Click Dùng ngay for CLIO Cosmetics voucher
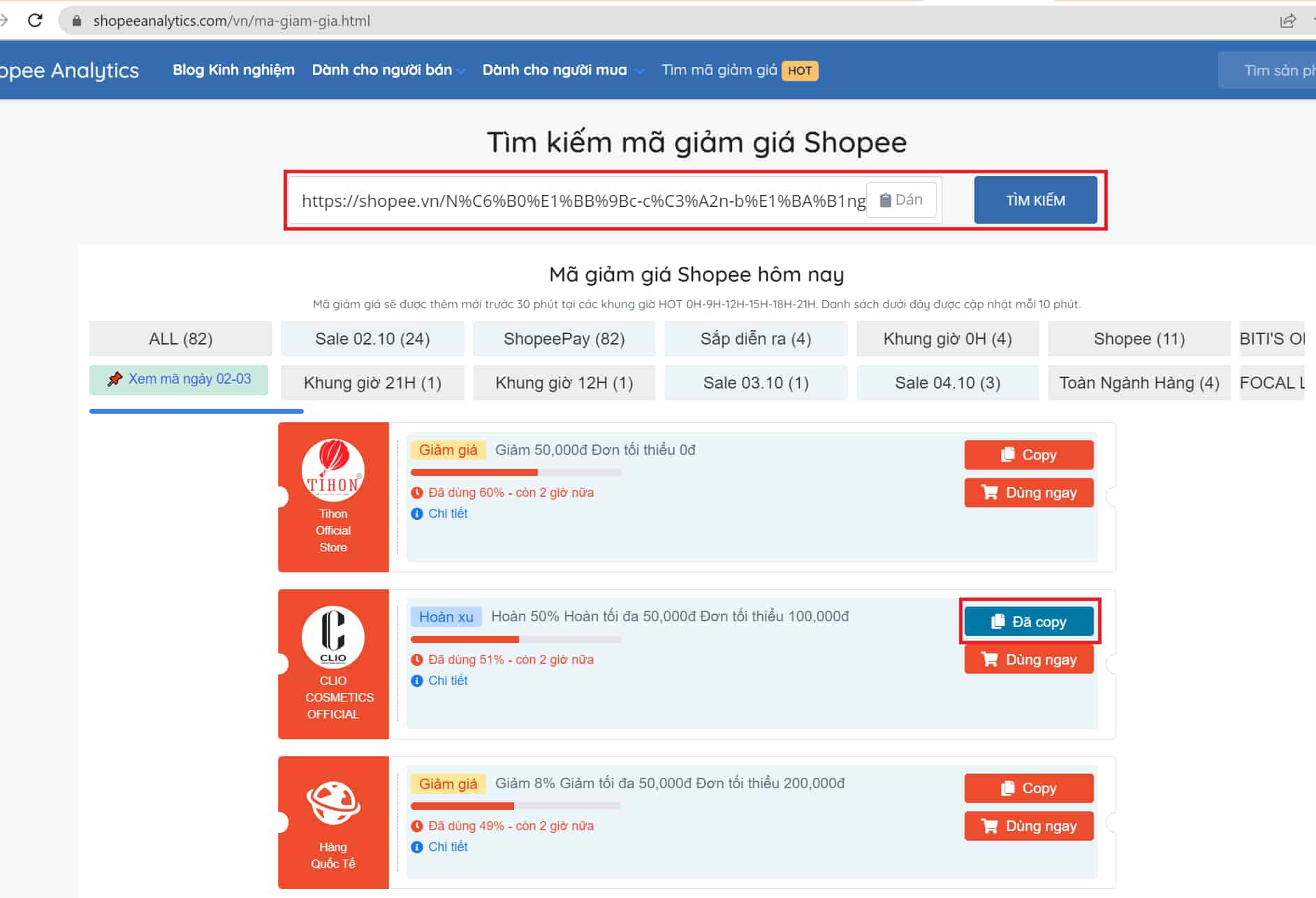The width and height of the screenshot is (1316, 898). [1028, 660]
